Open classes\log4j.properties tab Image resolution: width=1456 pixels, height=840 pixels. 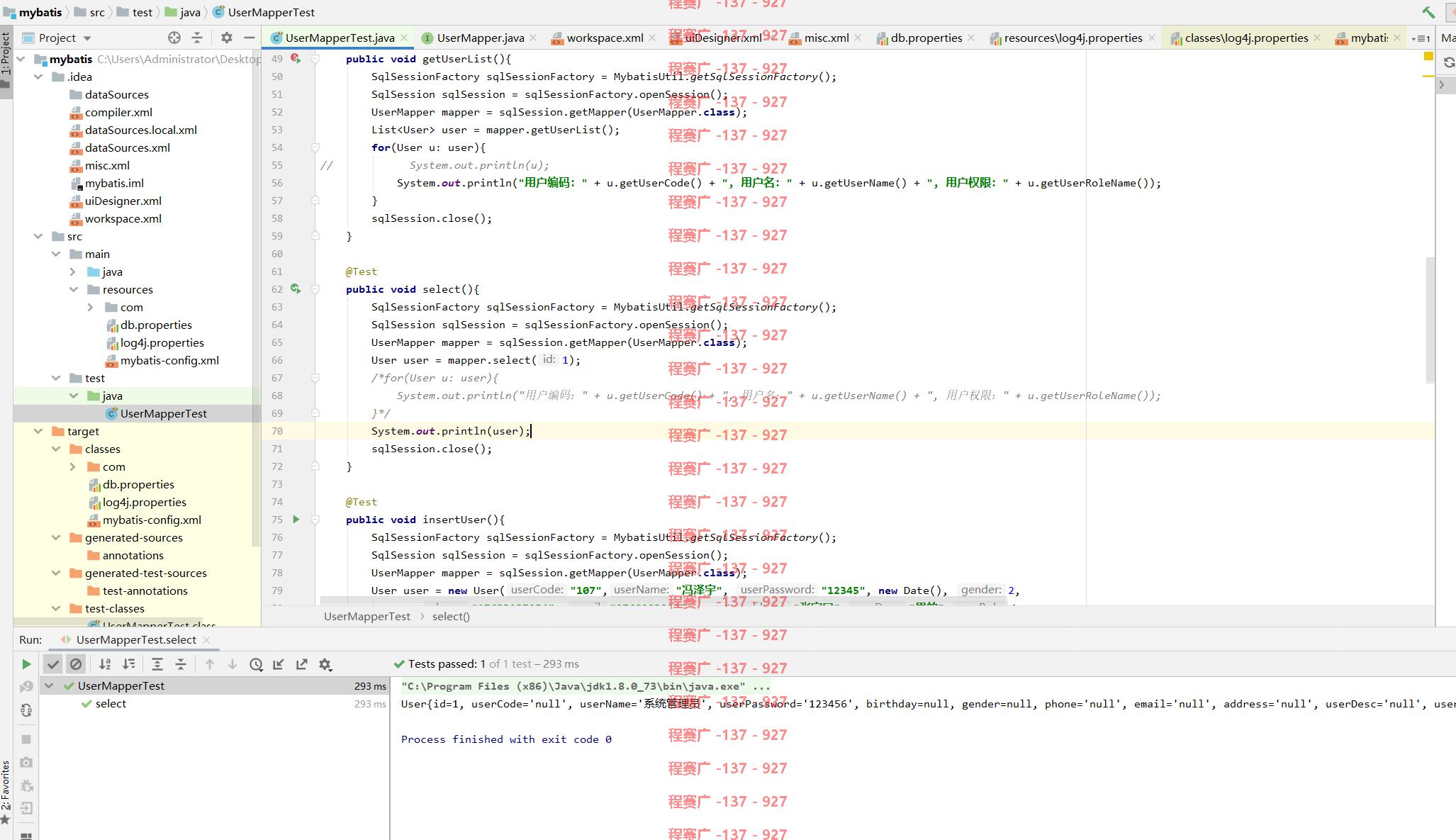point(1246,38)
